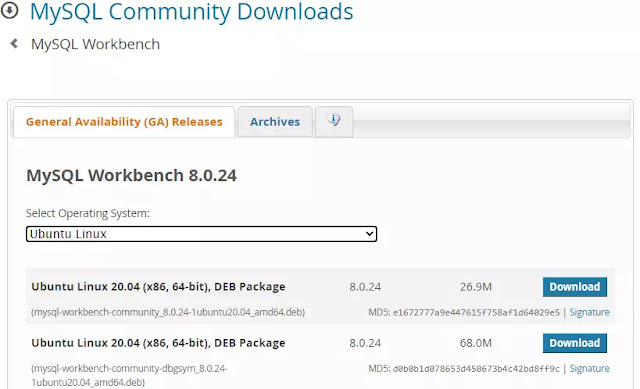This screenshot has width=640, height=389.
Task: Download the 68.0M dbgsym DEB package
Action: point(575,343)
